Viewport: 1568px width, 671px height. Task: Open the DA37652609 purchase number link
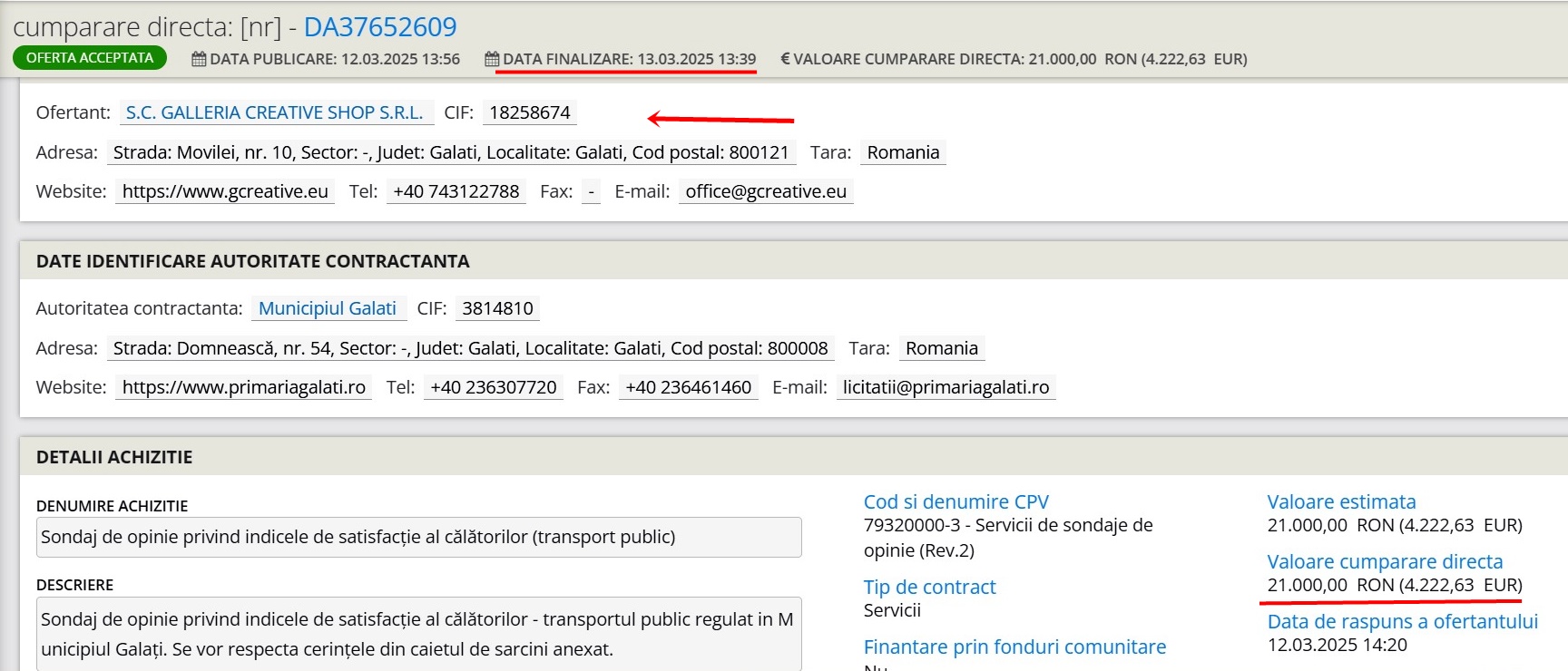[380, 27]
